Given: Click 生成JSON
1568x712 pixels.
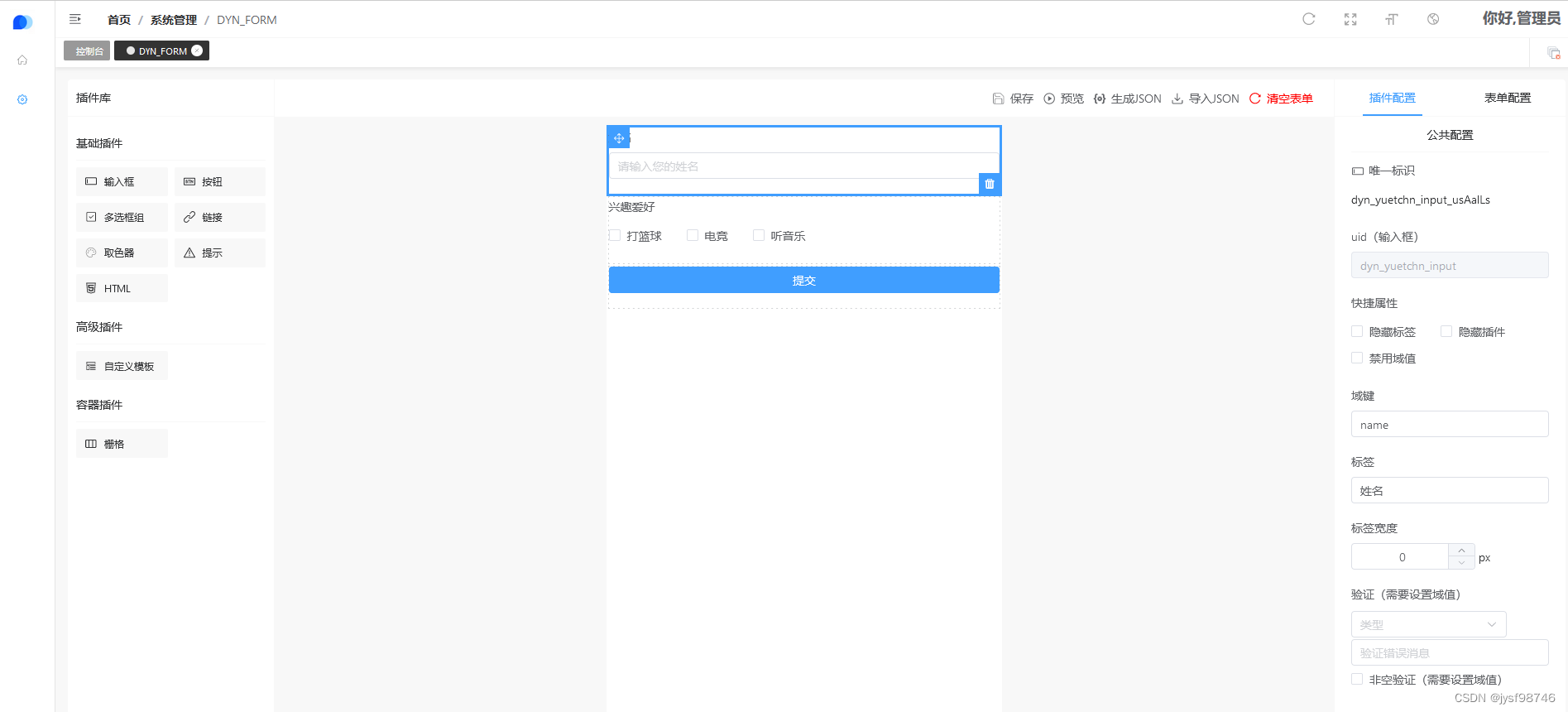Looking at the screenshot, I should (1127, 99).
